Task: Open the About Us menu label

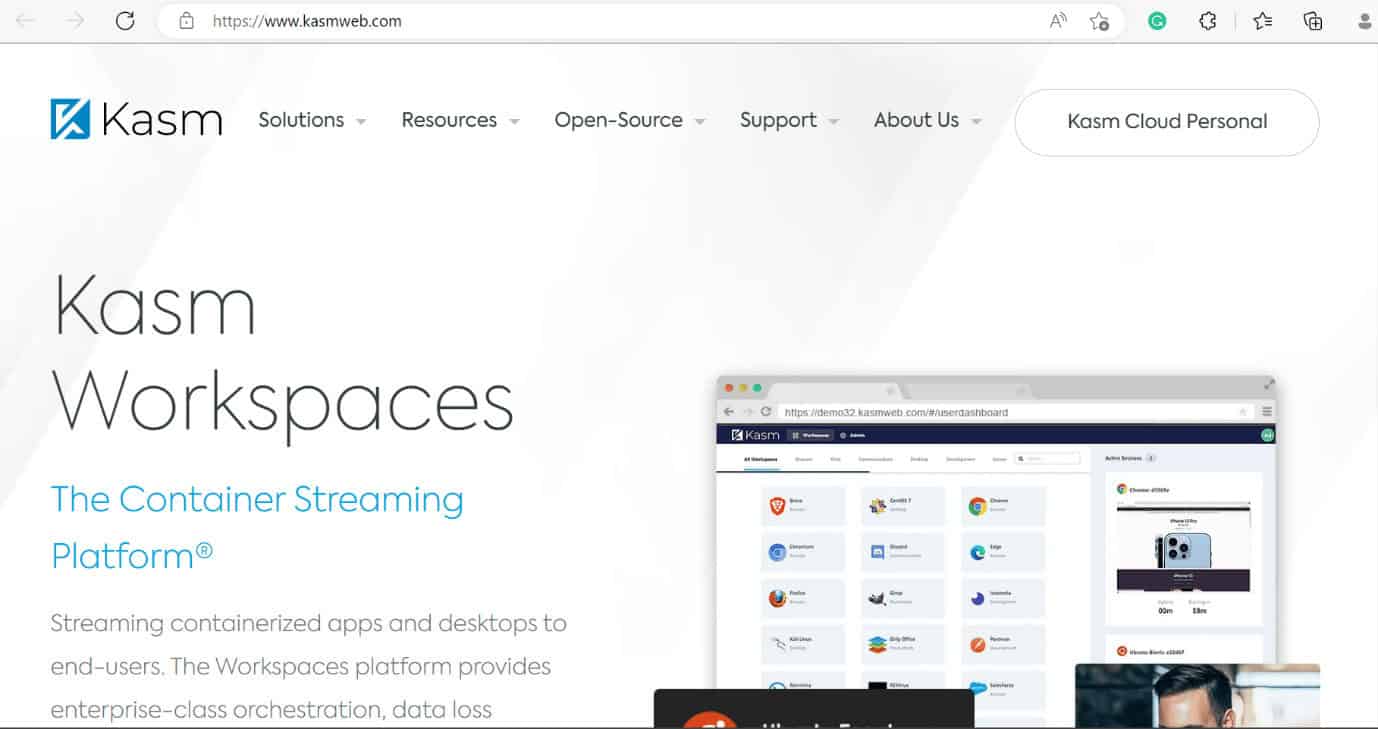Action: coord(916,120)
